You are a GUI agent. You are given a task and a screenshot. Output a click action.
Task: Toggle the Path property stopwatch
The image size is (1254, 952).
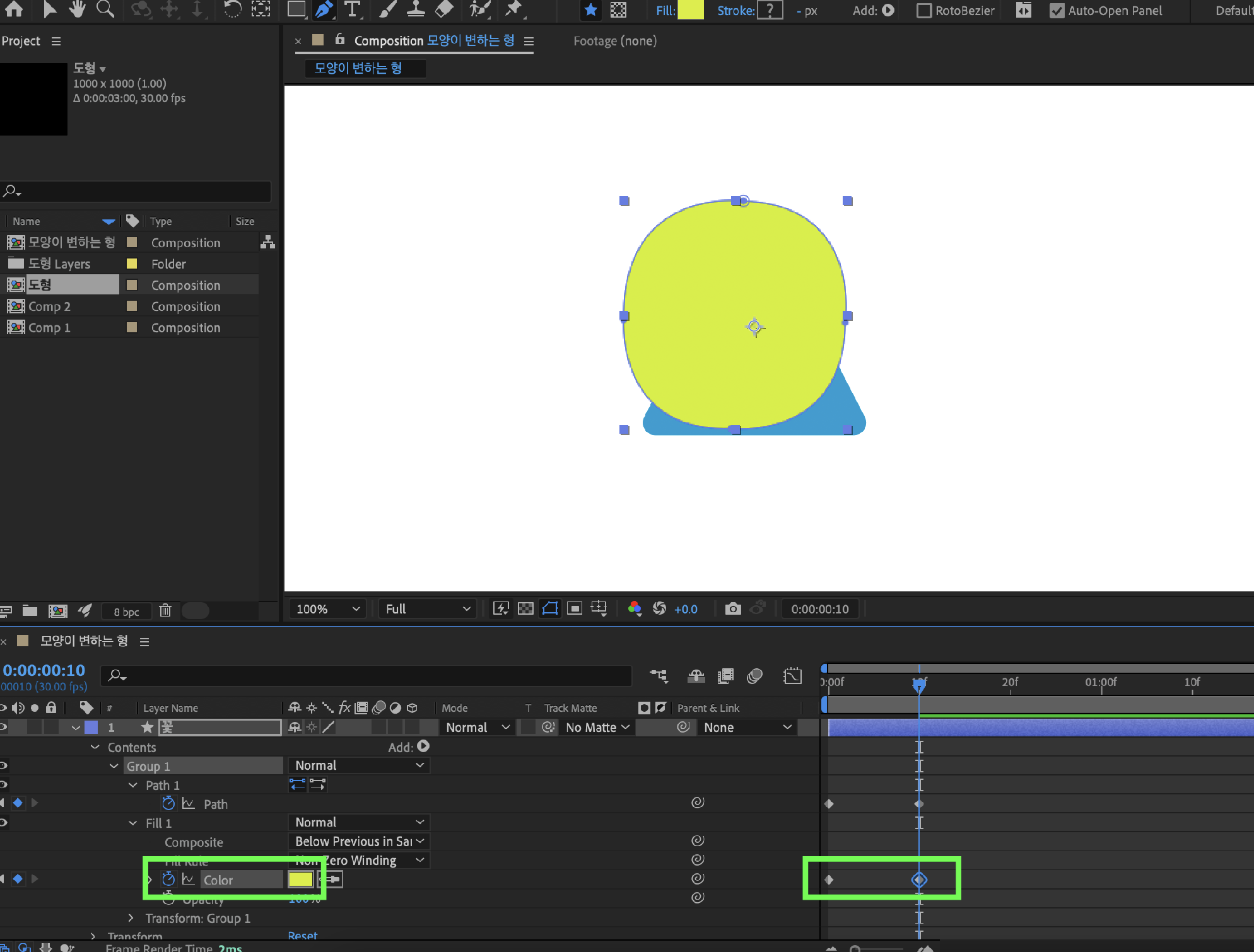click(168, 803)
